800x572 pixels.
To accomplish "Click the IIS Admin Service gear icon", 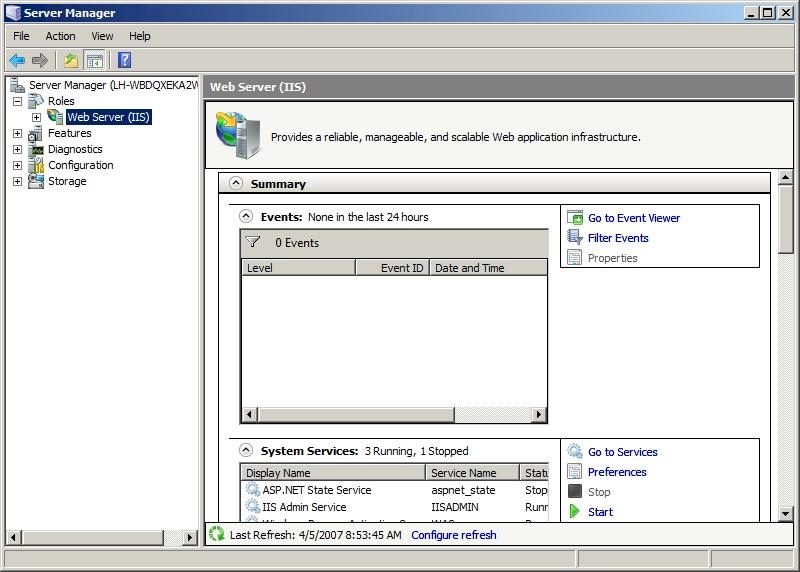I will [x=253, y=506].
